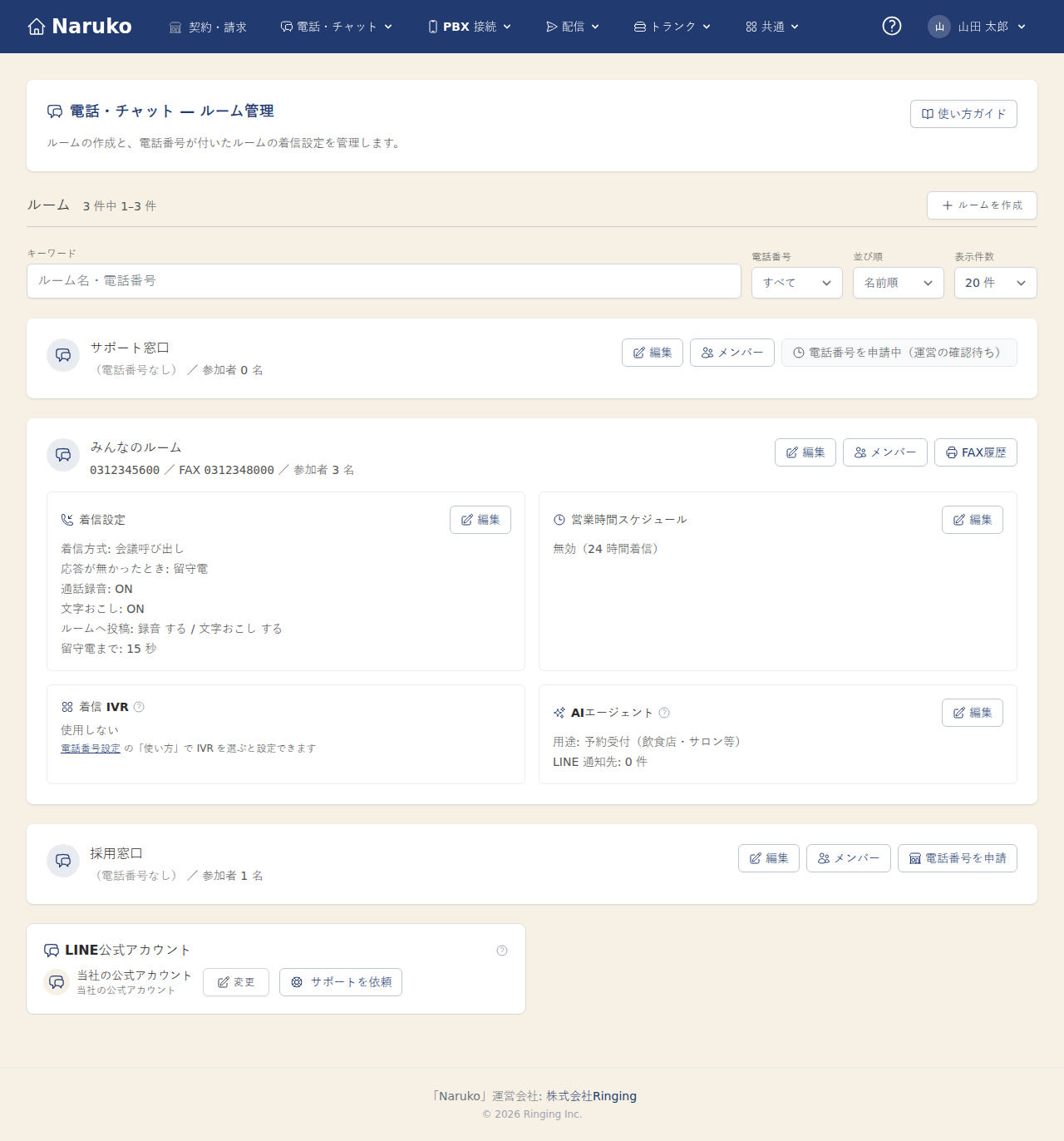The height and width of the screenshot is (1141, 1064).
Task: Open the 表示件数 20 件 dropdown
Action: pyautogui.click(x=996, y=283)
